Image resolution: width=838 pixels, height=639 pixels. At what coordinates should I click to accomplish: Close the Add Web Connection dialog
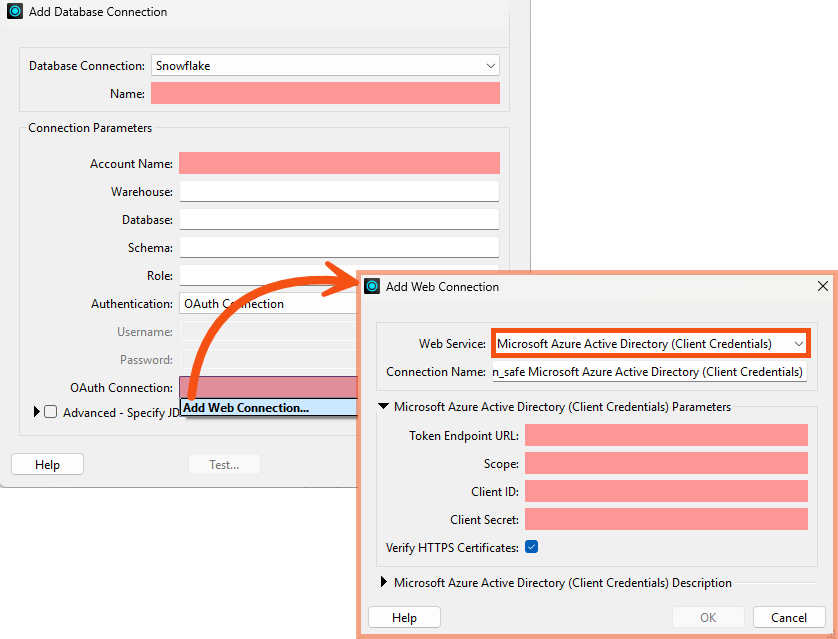[x=823, y=286]
